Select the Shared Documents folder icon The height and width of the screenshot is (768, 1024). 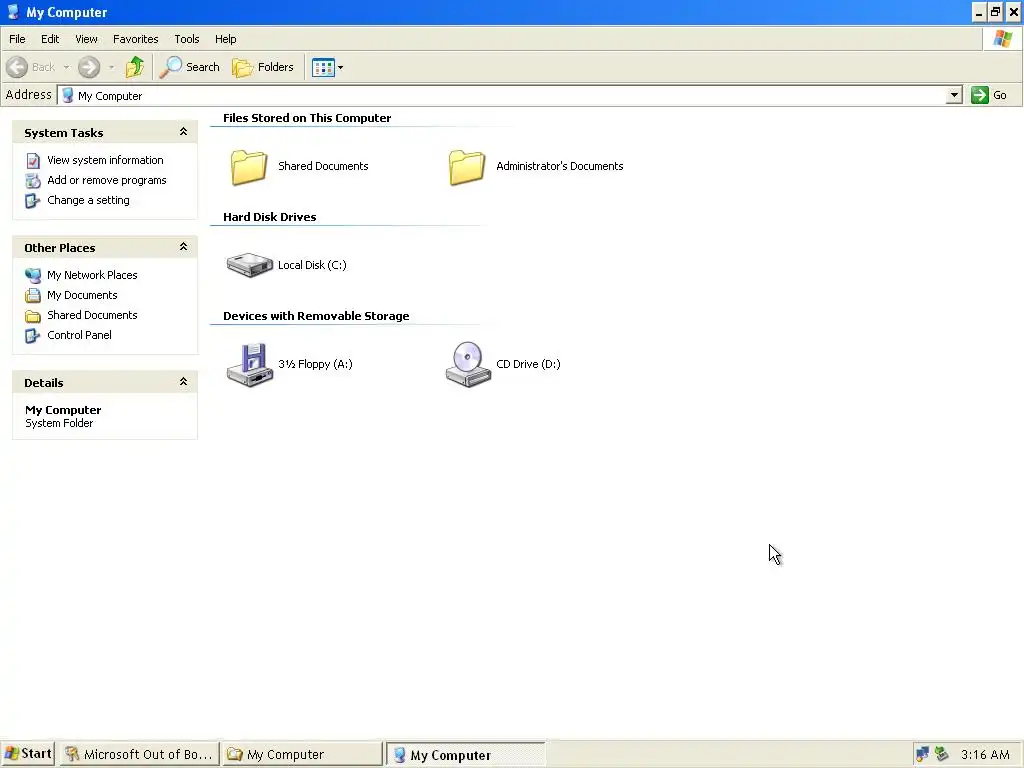[249, 167]
